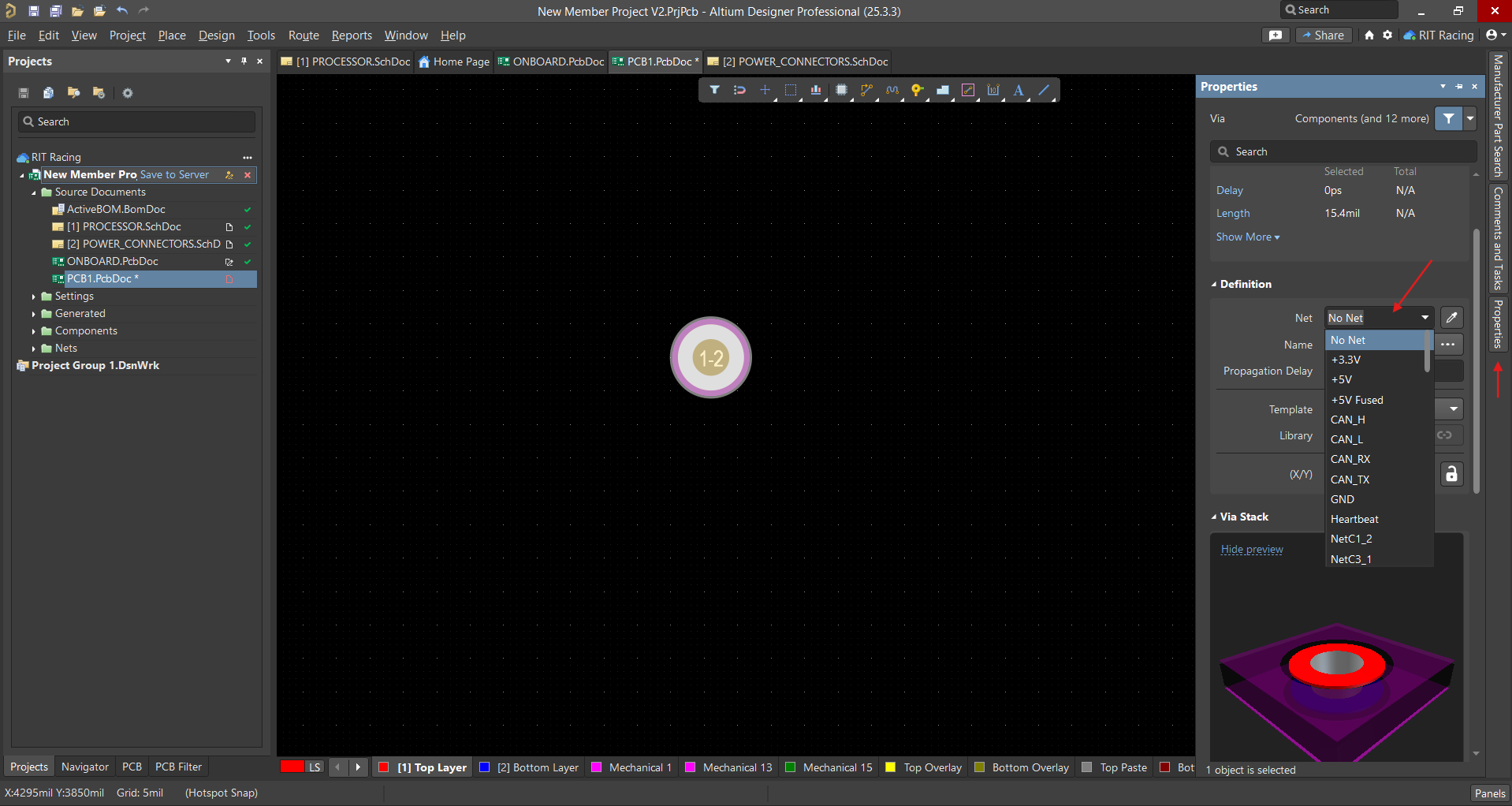Open Project Options folder-gear icon
Image resolution: width=1512 pixels, height=806 pixels.
click(99, 93)
